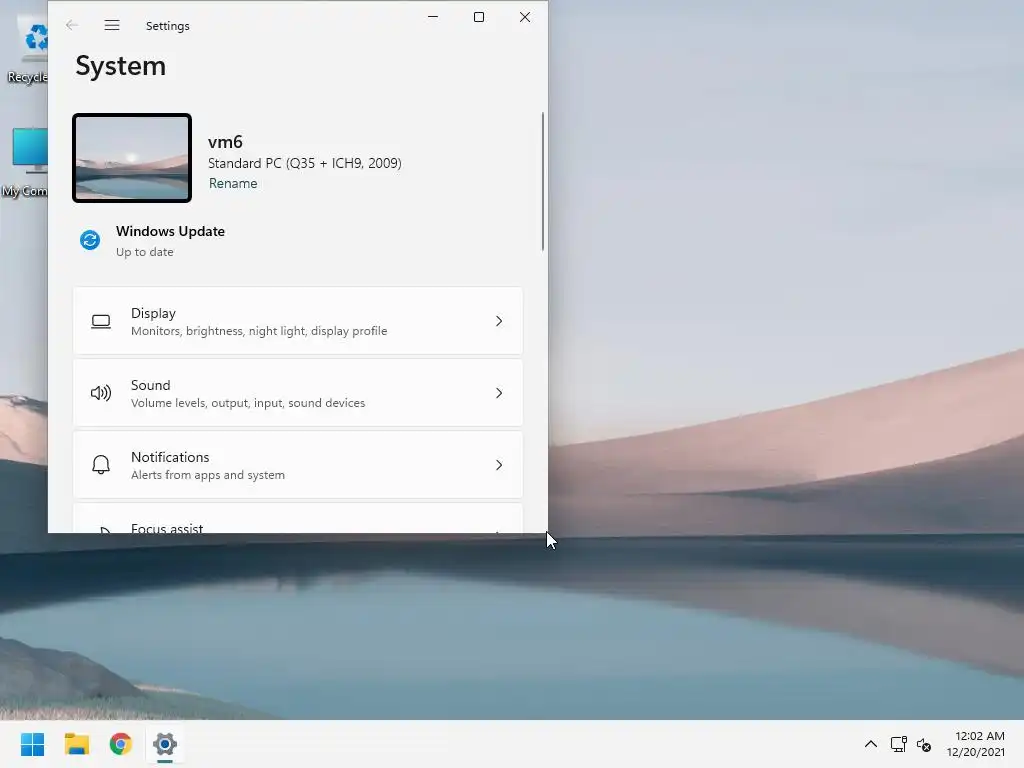Click the Settings gear taskbar icon

click(165, 744)
